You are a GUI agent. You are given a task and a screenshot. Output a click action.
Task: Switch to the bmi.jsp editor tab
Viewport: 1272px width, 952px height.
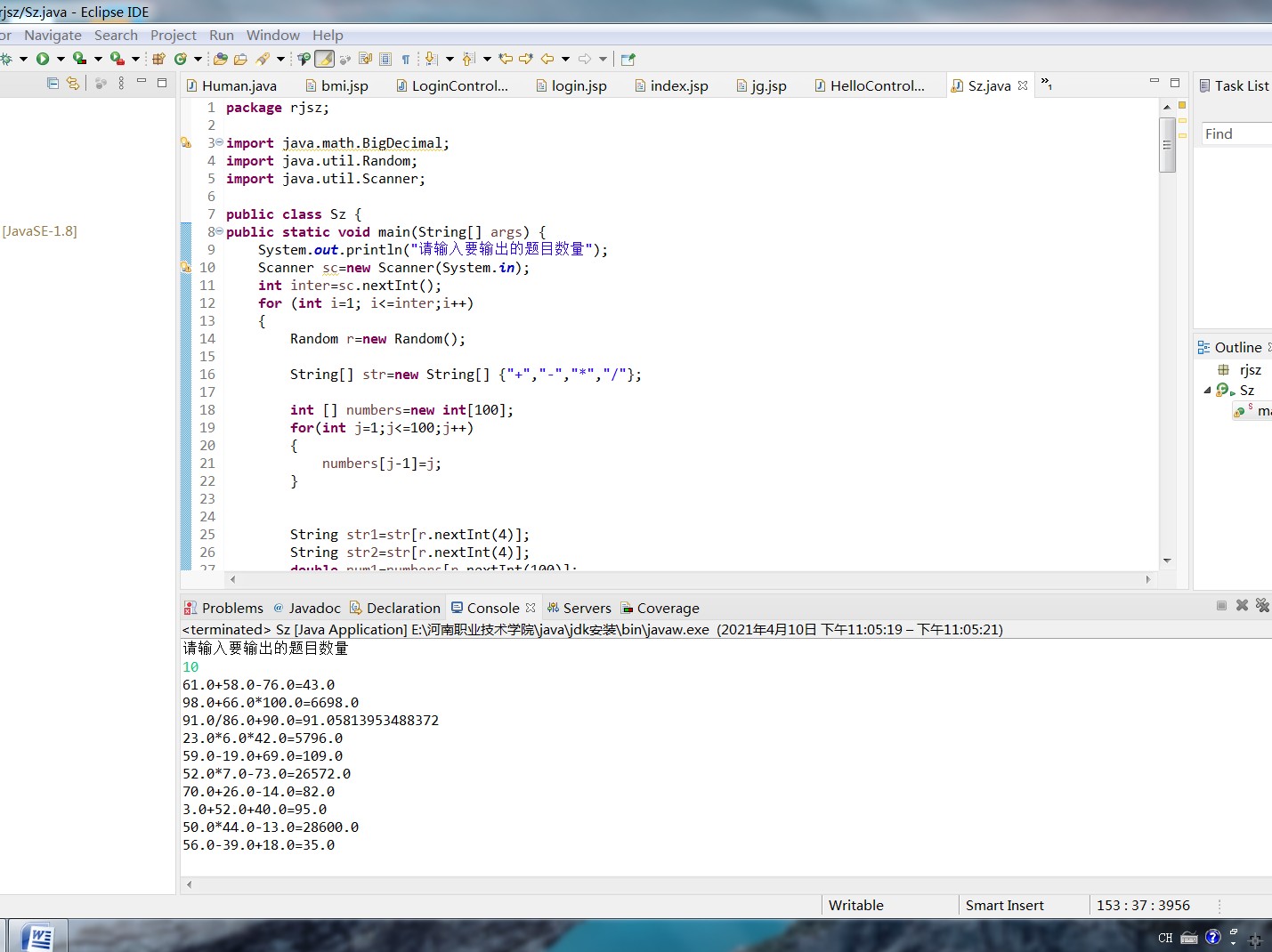336,85
